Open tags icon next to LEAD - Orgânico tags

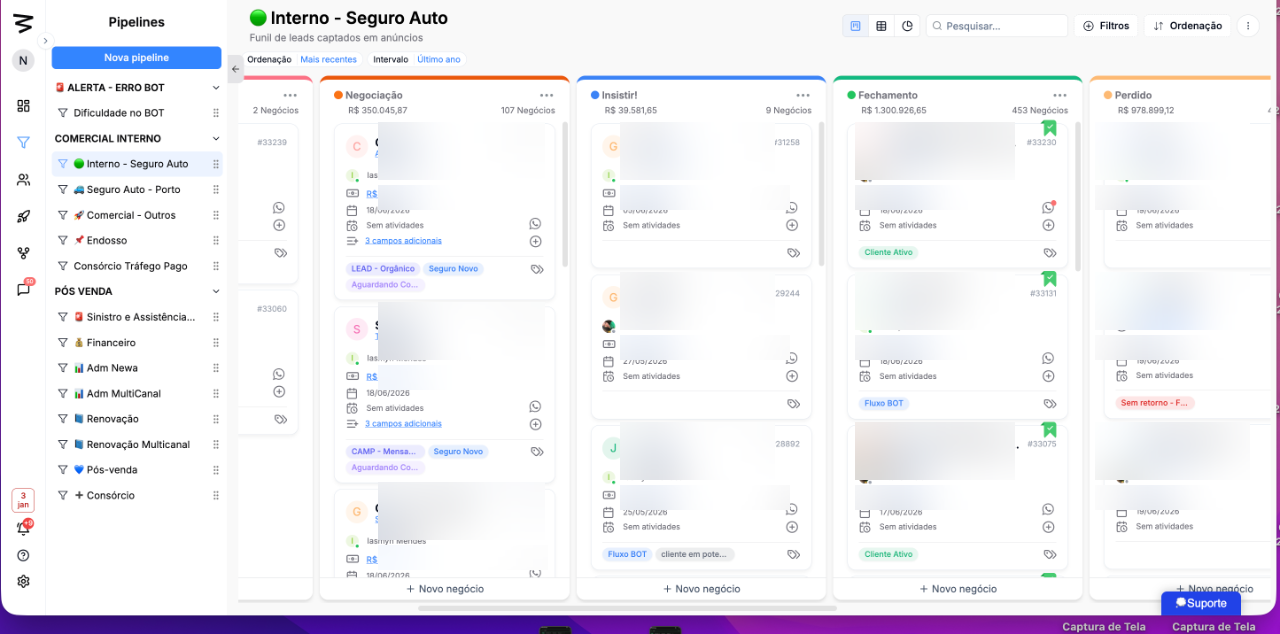click(536, 269)
